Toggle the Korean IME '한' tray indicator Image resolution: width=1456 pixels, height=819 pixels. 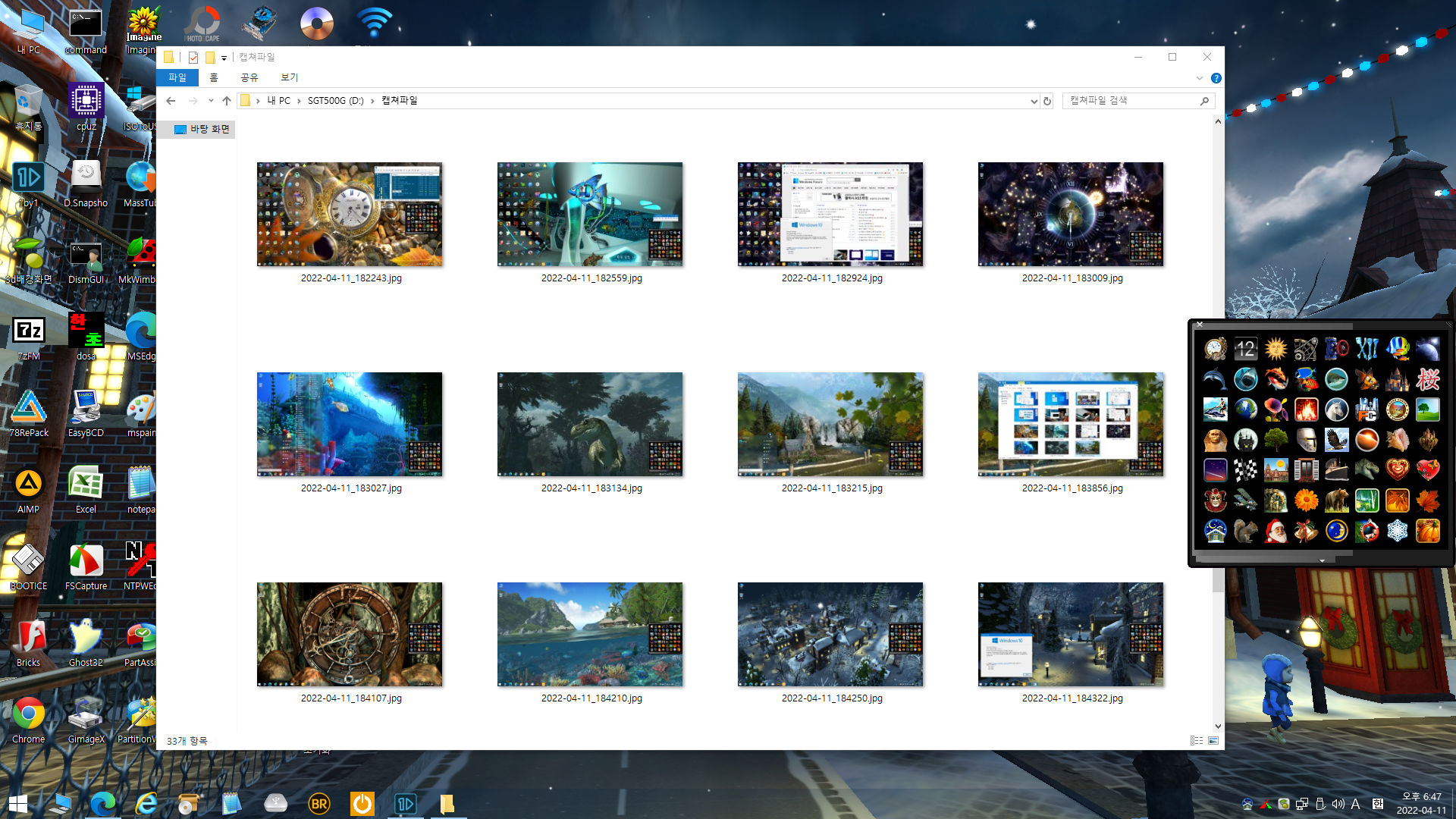coord(1378,804)
